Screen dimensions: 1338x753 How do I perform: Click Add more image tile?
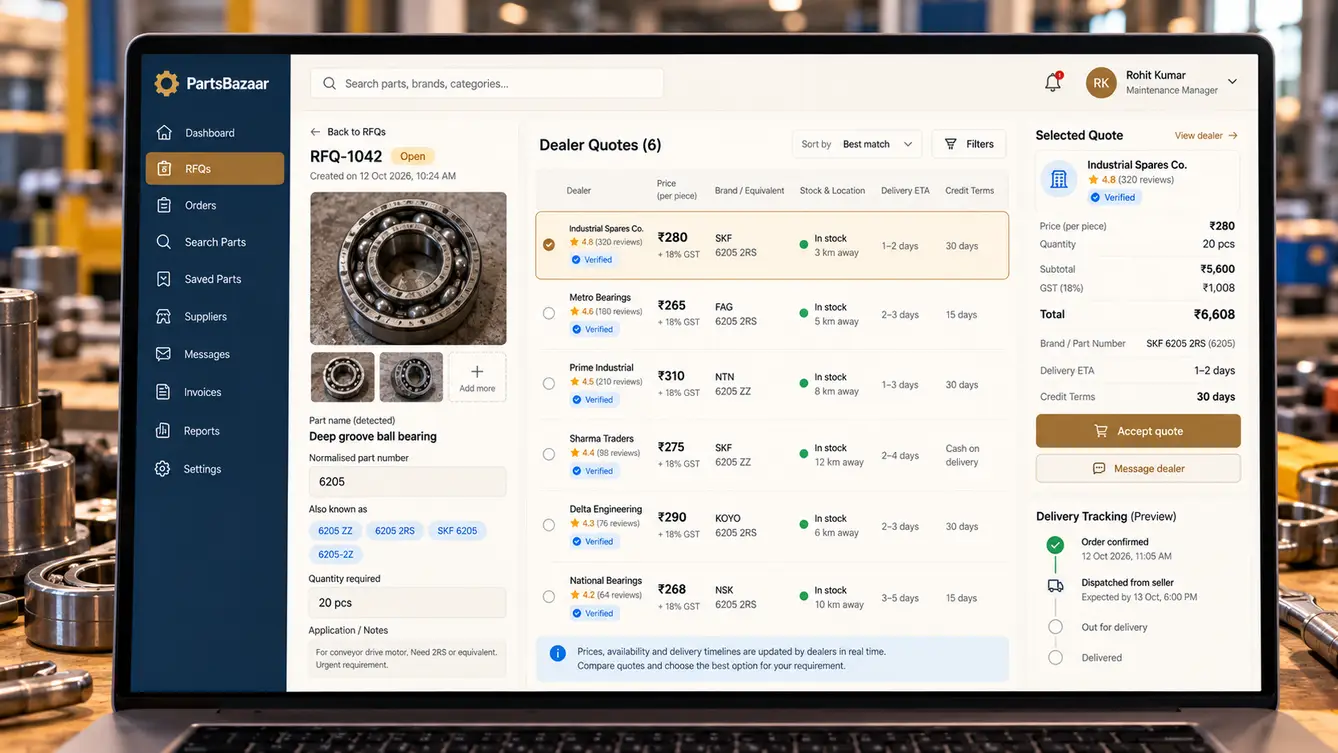477,377
